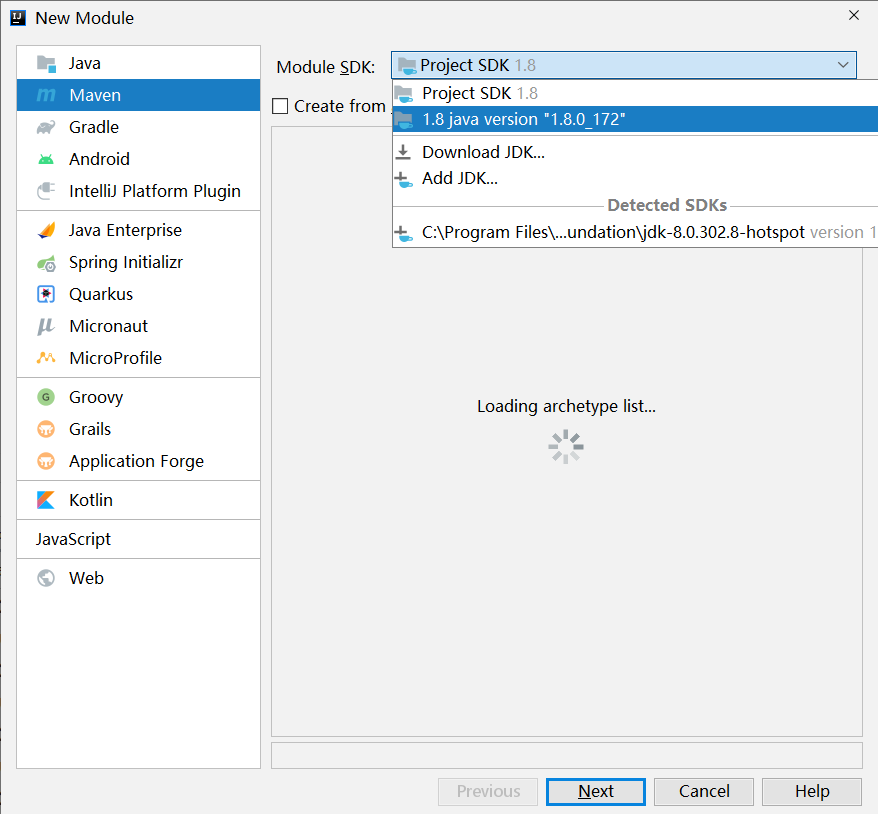Select MicroProfile module type

[x=138, y=358]
